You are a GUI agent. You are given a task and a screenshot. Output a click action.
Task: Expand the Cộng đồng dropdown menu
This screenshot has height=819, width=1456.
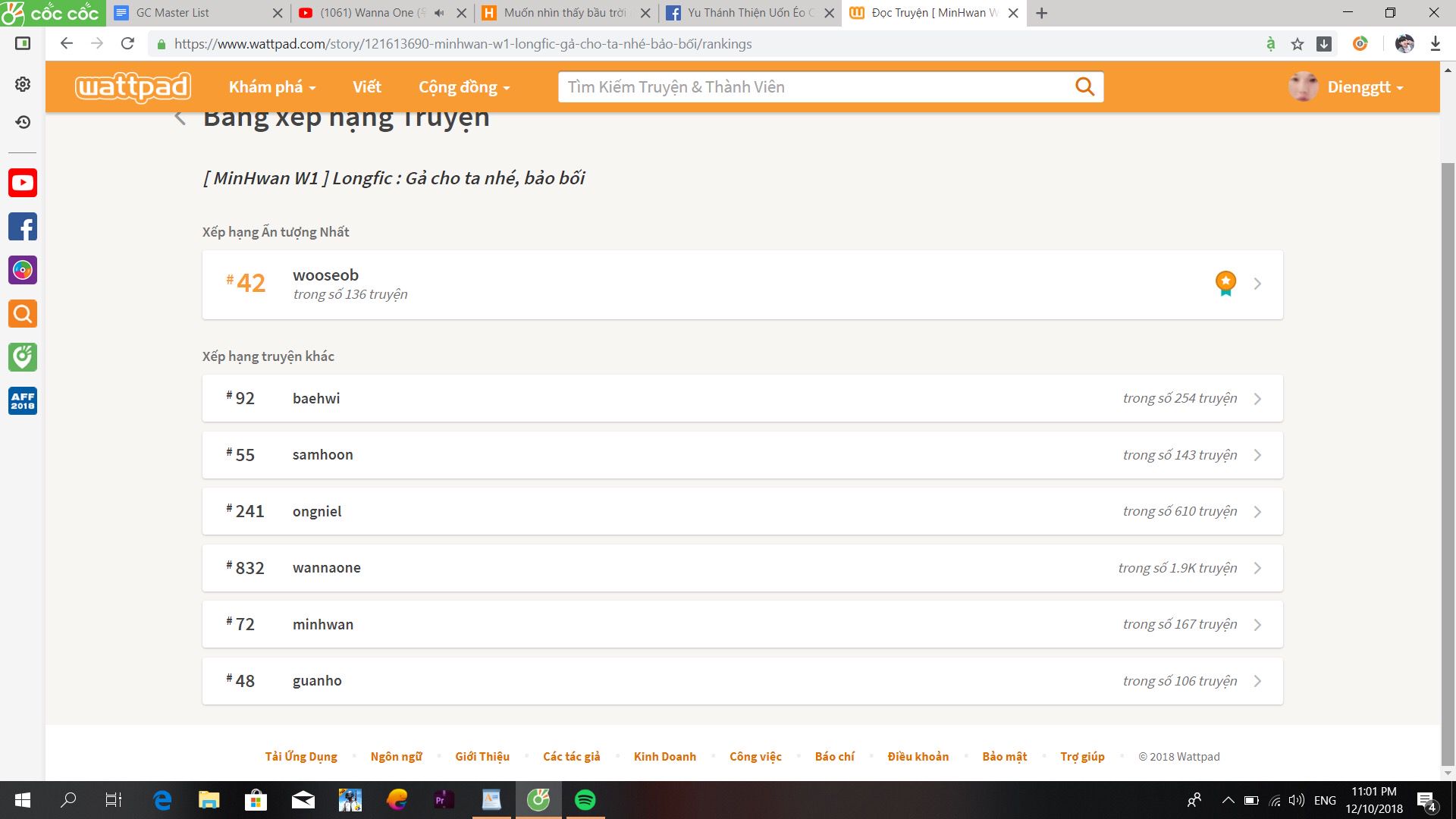[x=463, y=87]
